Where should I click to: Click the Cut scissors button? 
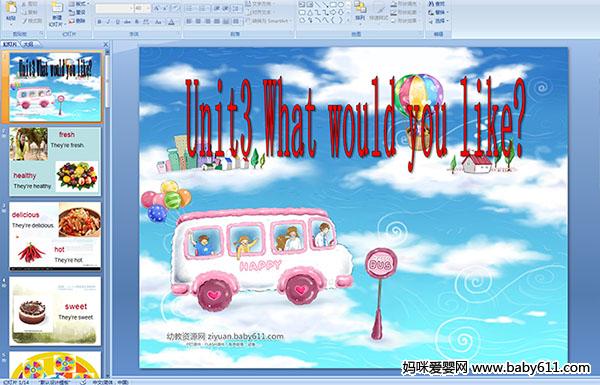pos(30,4)
